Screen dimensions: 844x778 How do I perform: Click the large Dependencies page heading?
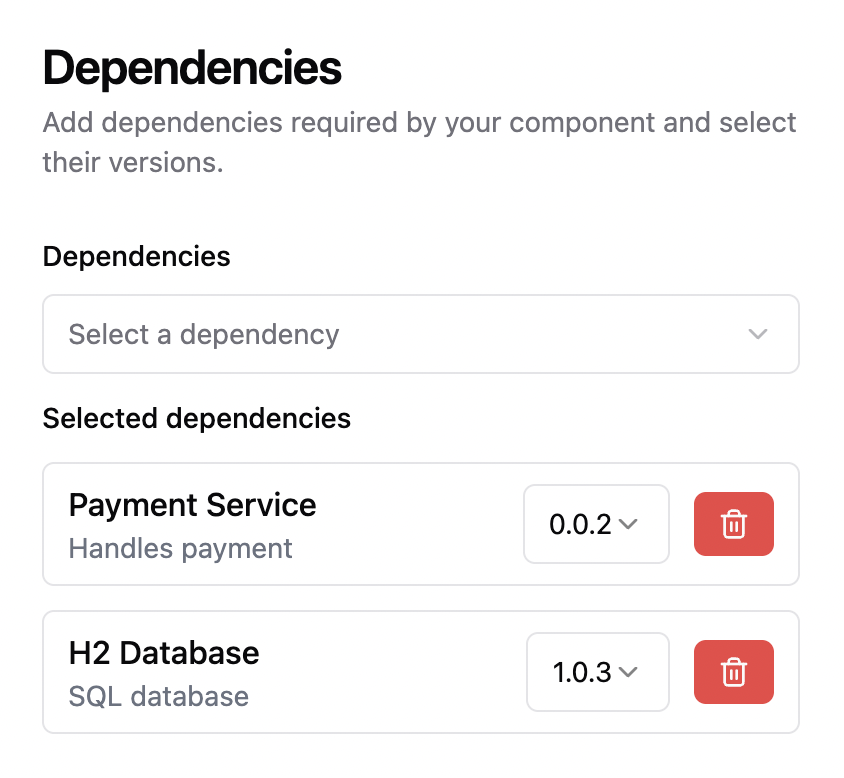[192, 68]
